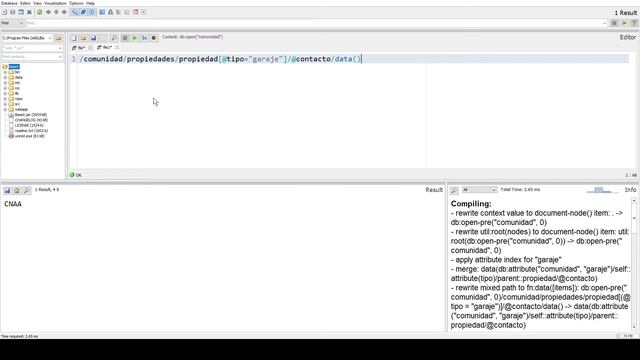This screenshot has width=640, height=360.
Task: Select the highlighted root folder in project tree
Action: (x=14, y=67)
